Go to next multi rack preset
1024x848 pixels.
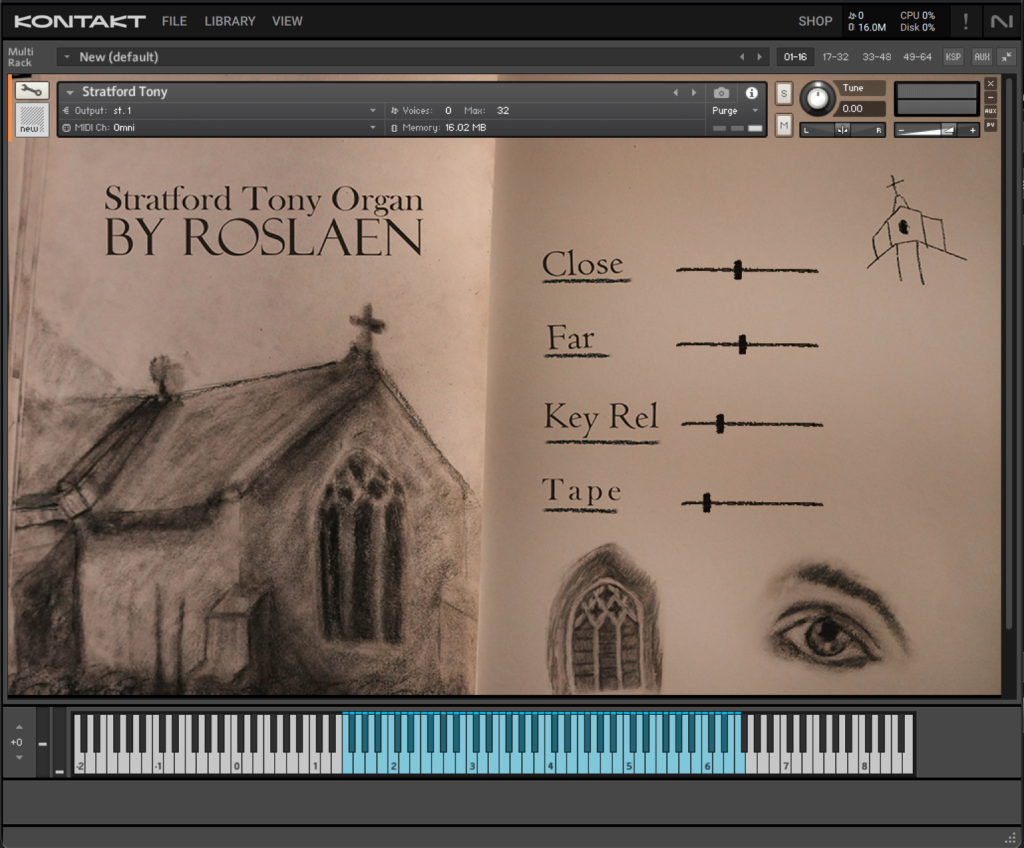click(x=759, y=57)
